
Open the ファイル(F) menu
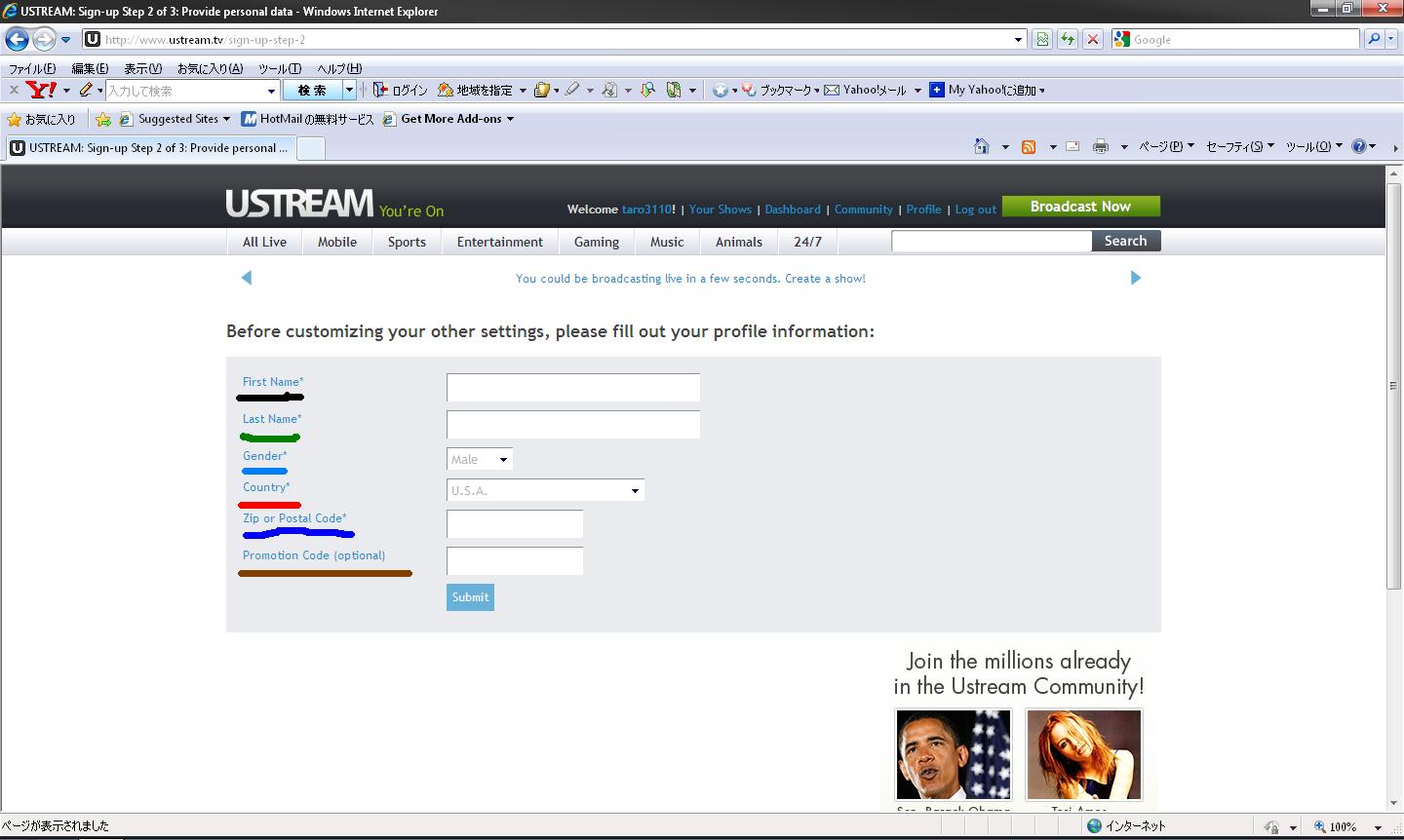pyautogui.click(x=32, y=68)
